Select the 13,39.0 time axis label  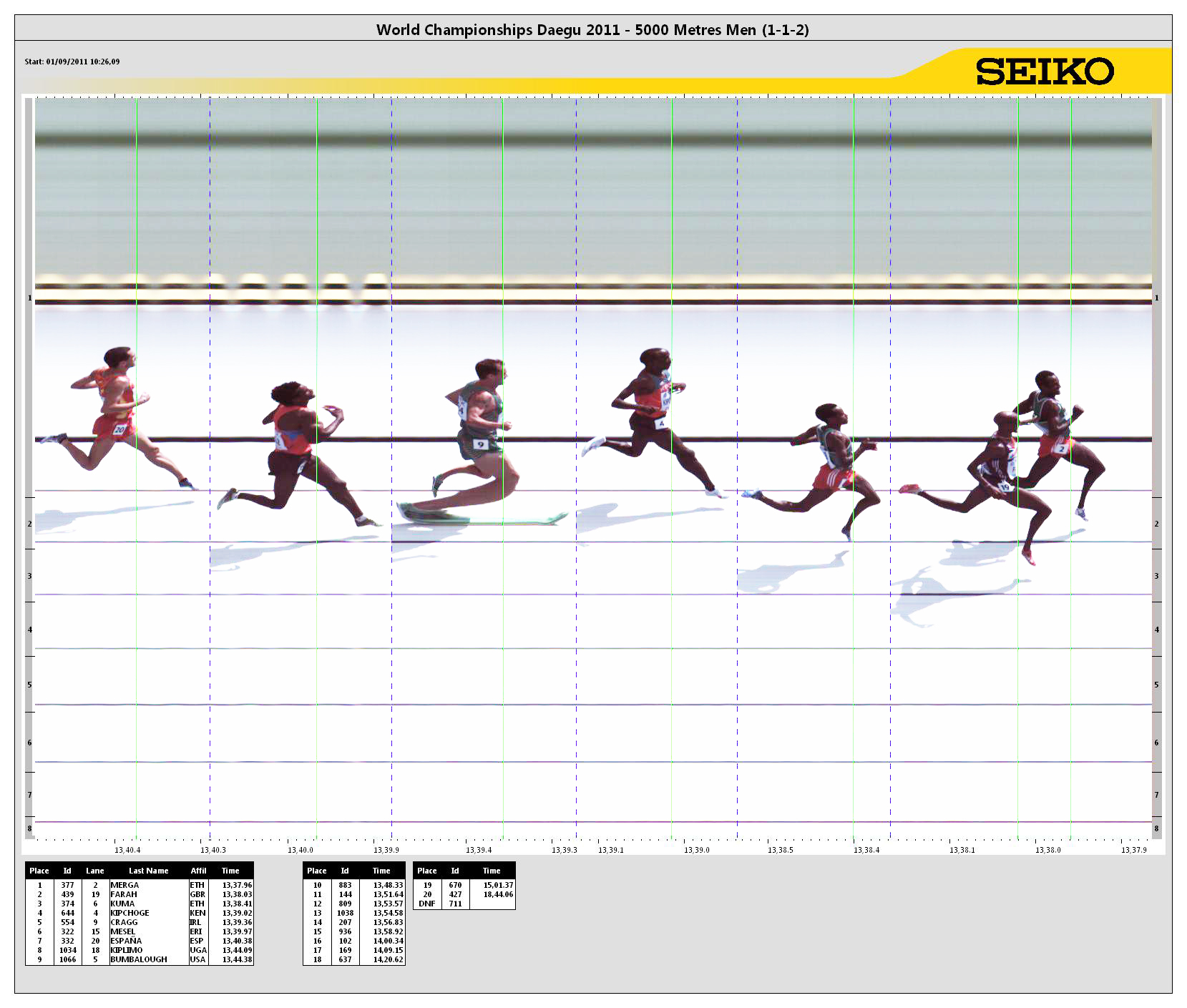pyautogui.click(x=696, y=850)
